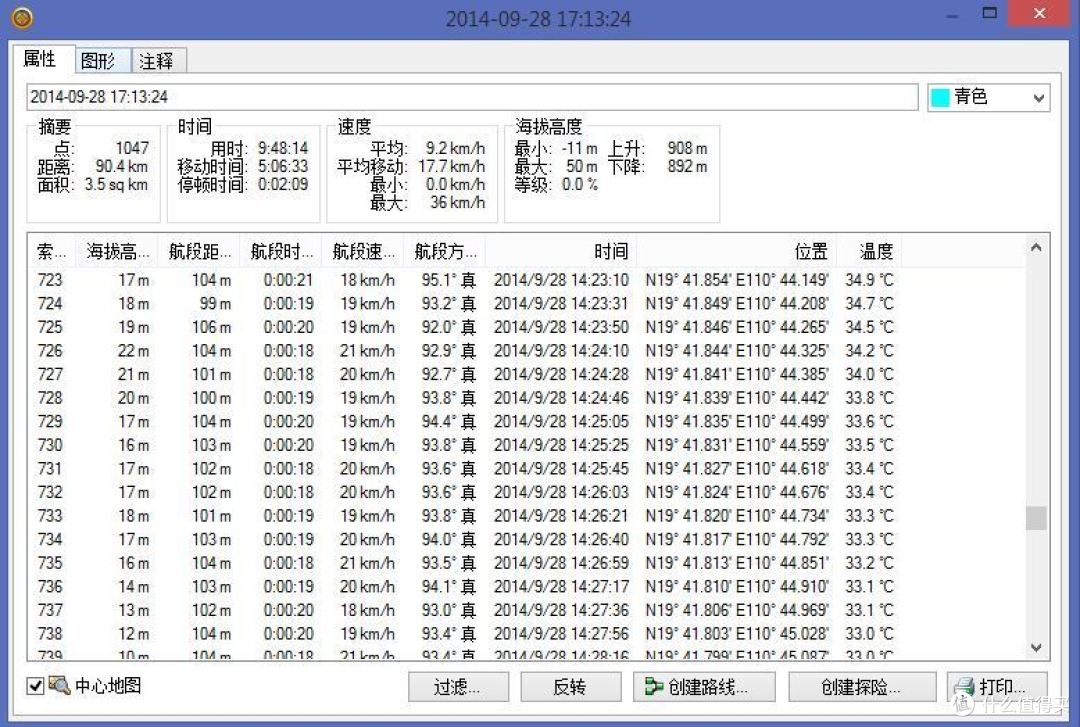Screen dimensions: 1080x727
Task: Sort by the 航段距... column header
Action: [198, 252]
